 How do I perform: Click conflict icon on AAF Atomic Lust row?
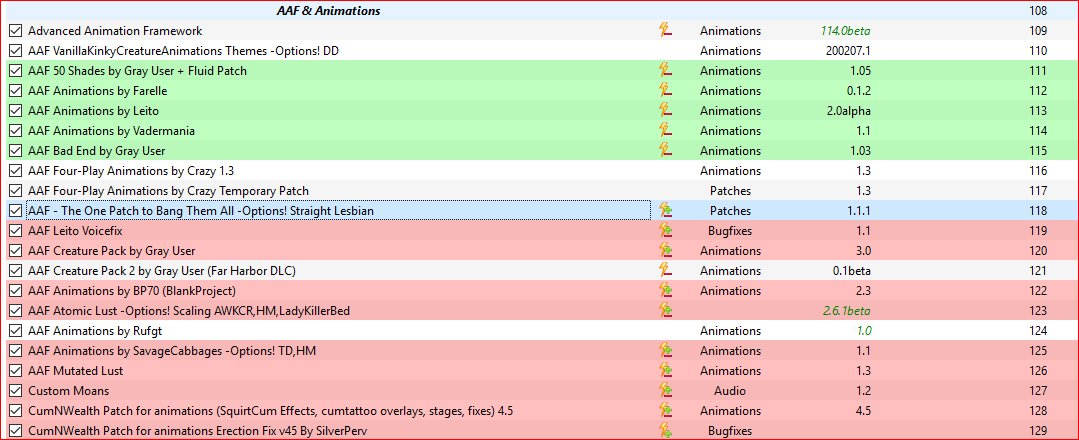click(x=665, y=311)
